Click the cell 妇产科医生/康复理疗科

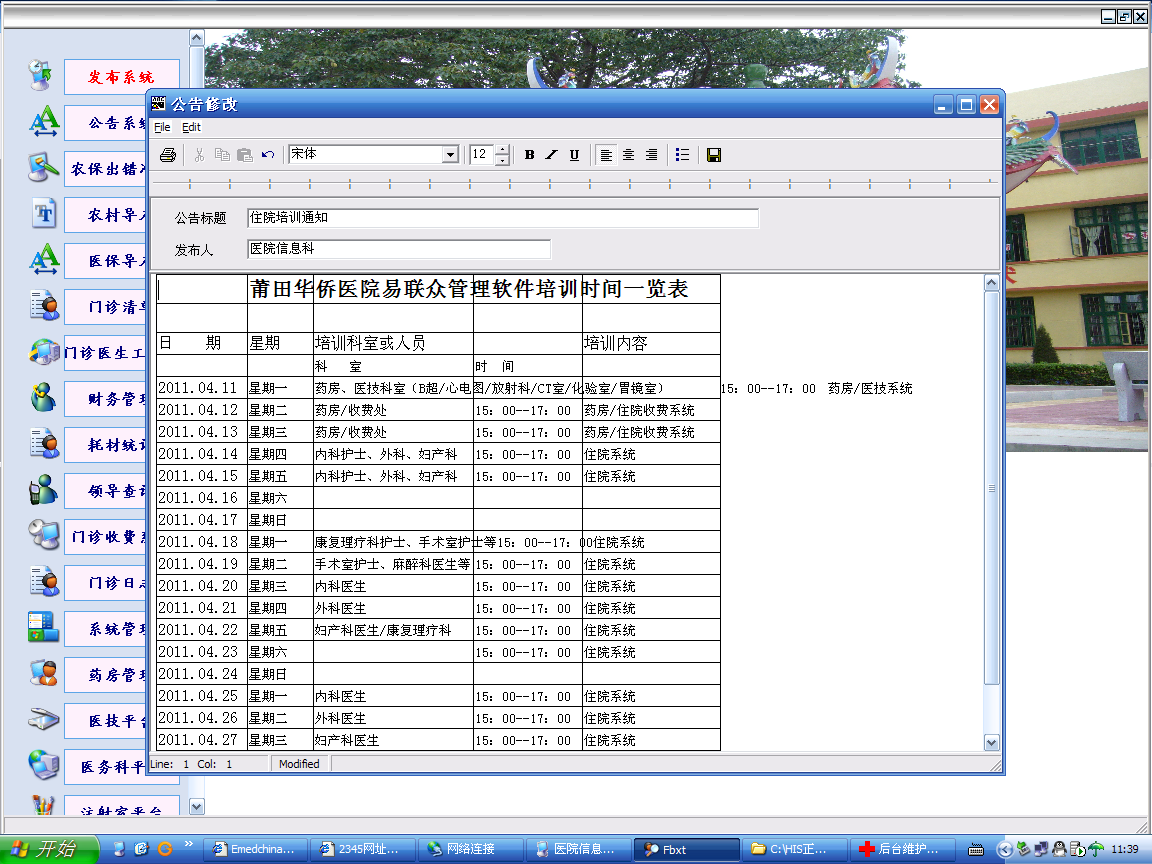(393, 630)
